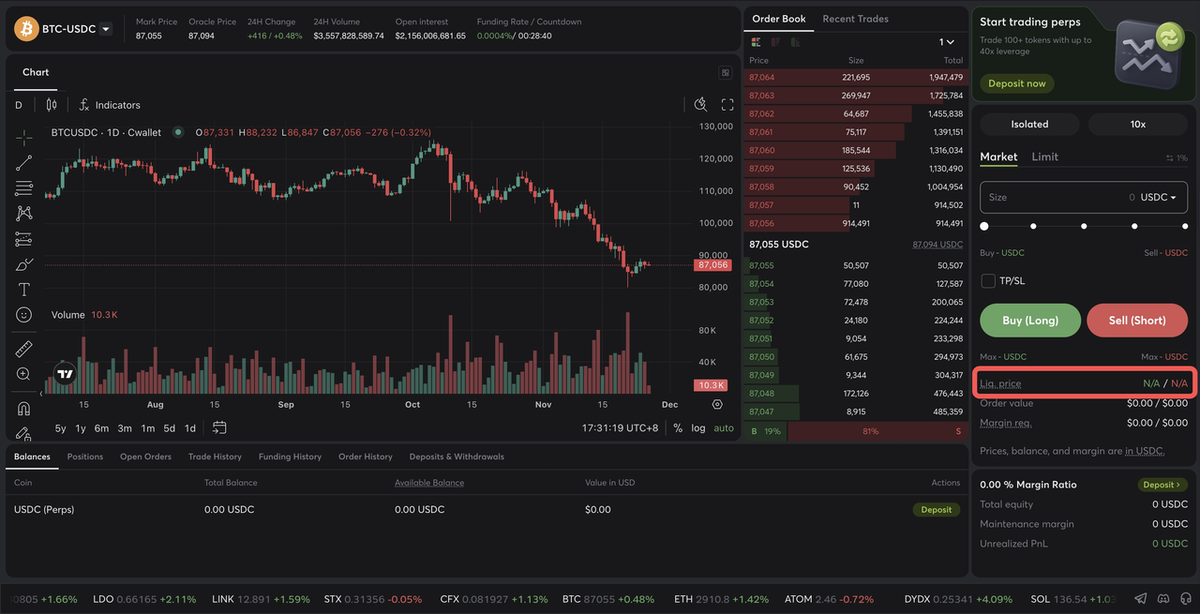
Task: Toggle log scale on chart
Action: [x=698, y=428]
